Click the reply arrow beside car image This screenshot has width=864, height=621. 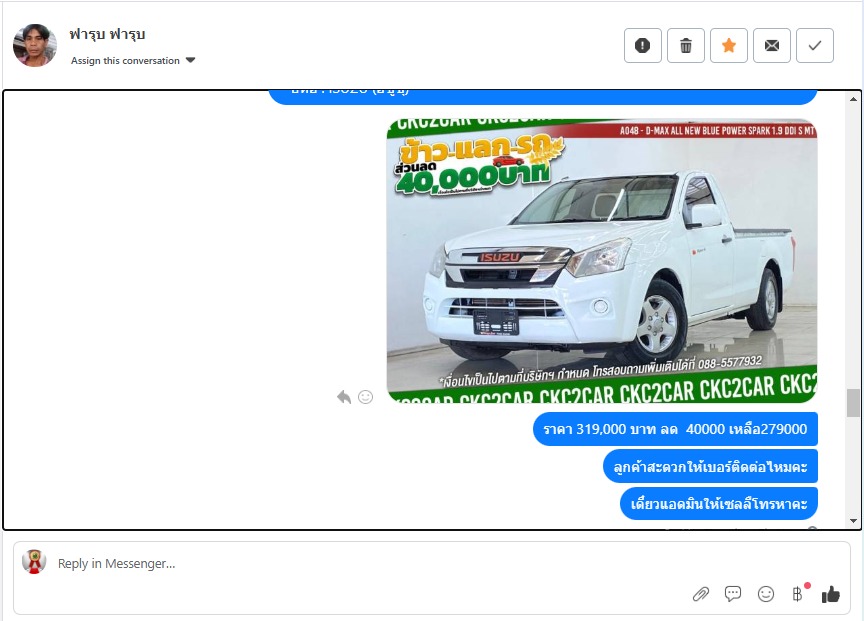[x=344, y=397]
